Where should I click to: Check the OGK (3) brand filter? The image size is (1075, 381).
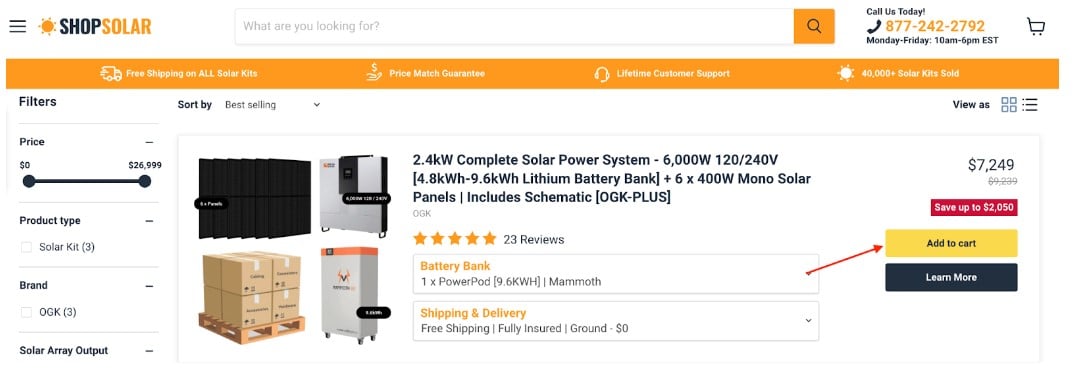coord(27,312)
